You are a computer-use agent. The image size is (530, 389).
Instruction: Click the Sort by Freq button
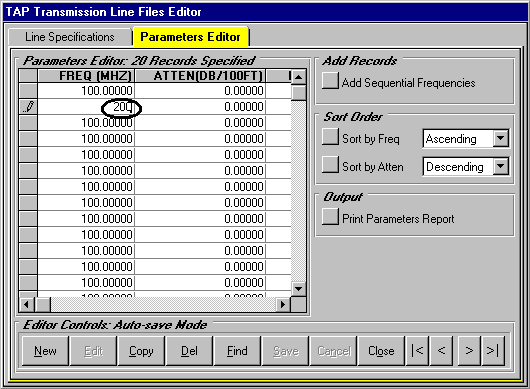click(330, 137)
